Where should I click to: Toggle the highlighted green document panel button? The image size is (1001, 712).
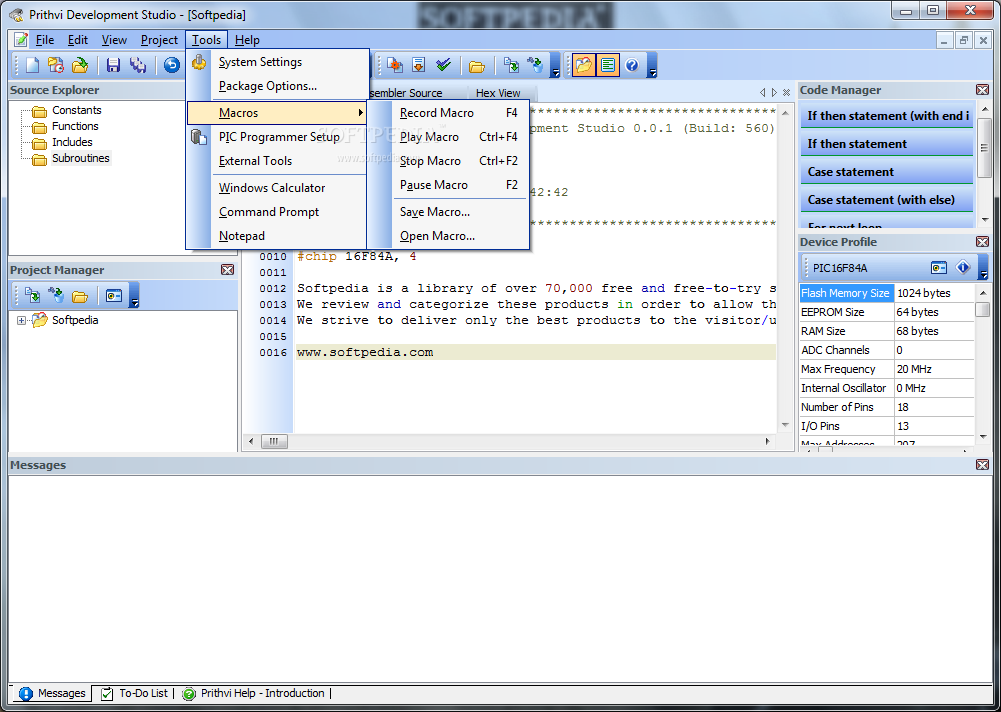coord(608,64)
